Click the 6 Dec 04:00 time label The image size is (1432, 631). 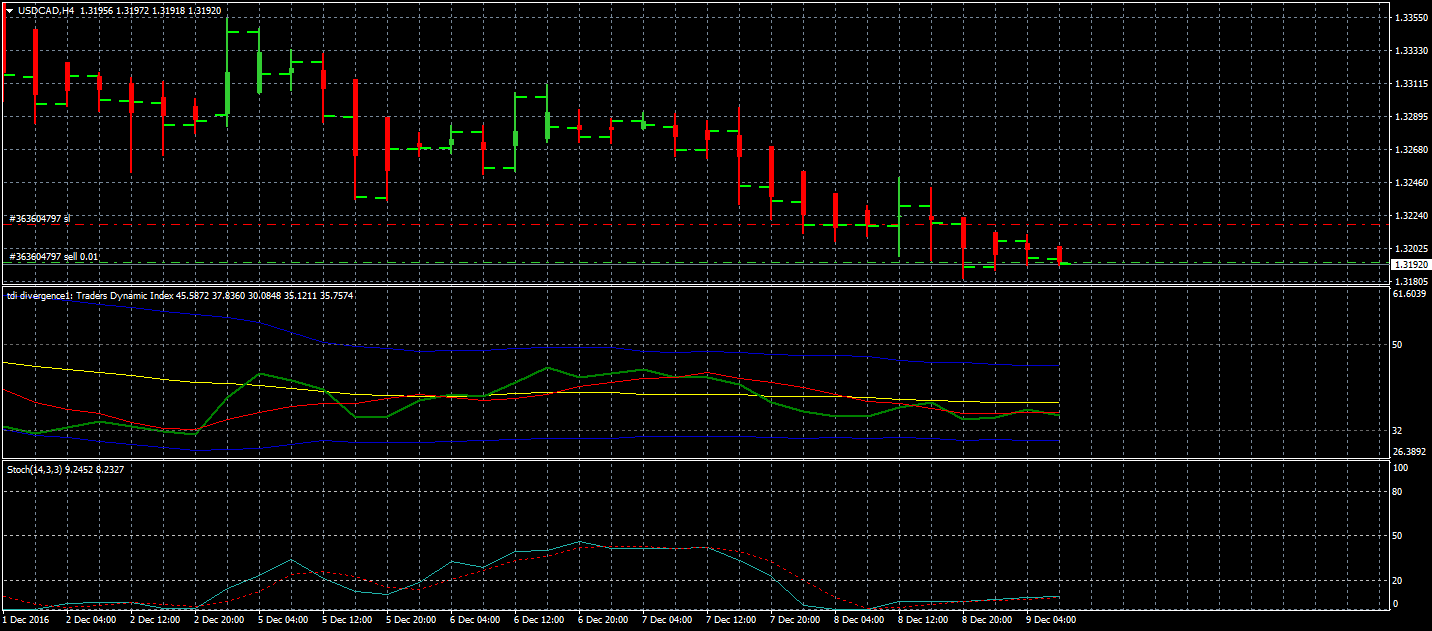click(x=475, y=620)
